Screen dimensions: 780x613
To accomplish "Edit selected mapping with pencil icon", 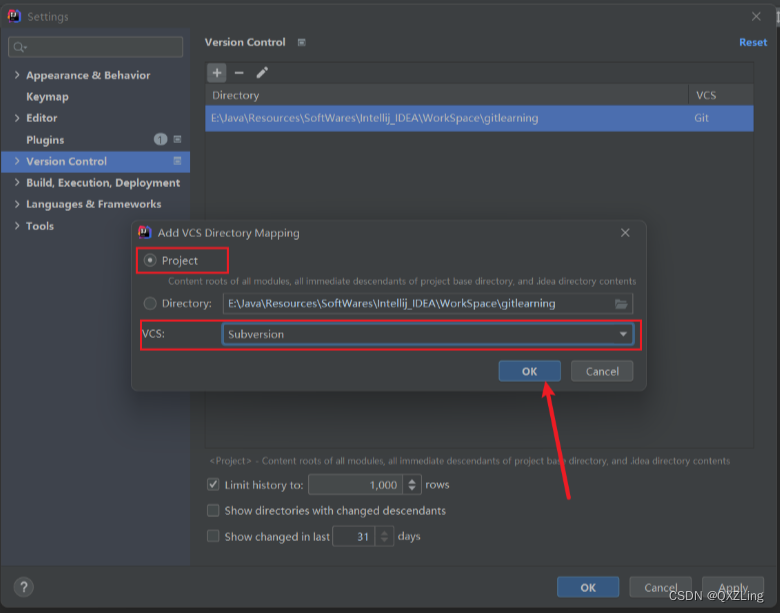I will point(262,73).
